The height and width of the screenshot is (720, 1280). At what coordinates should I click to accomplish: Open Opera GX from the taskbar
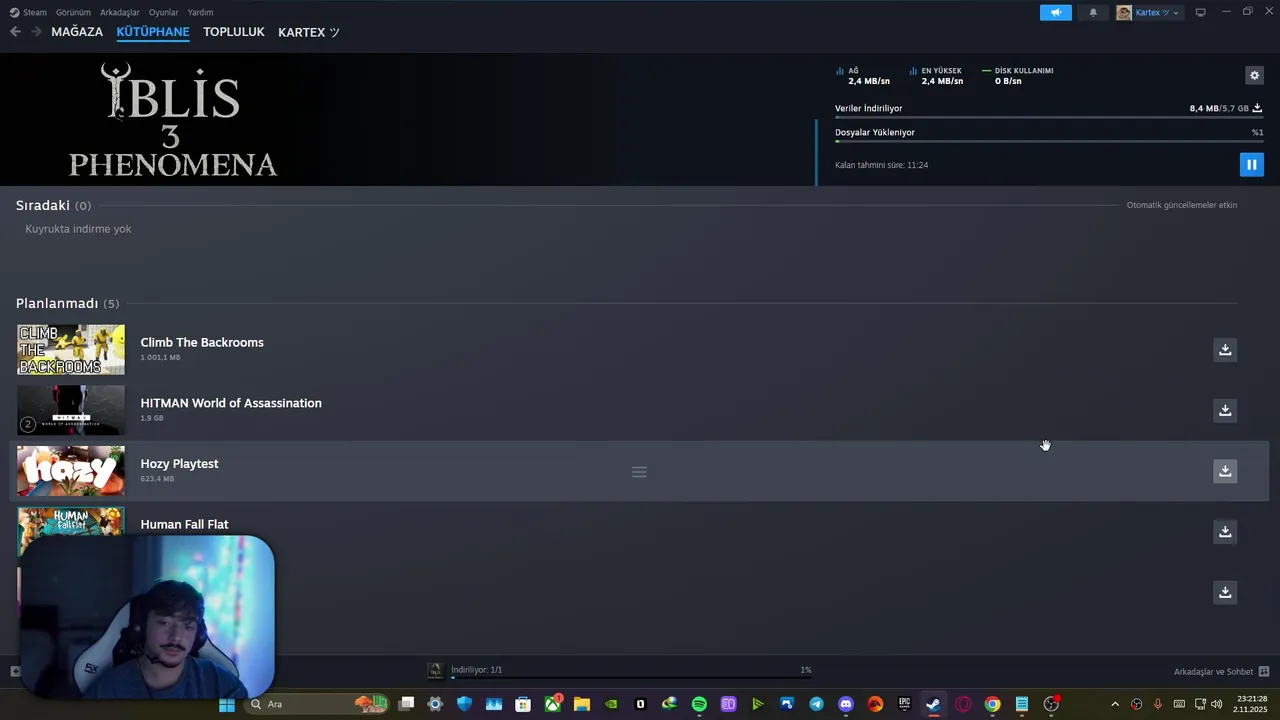[x=963, y=704]
